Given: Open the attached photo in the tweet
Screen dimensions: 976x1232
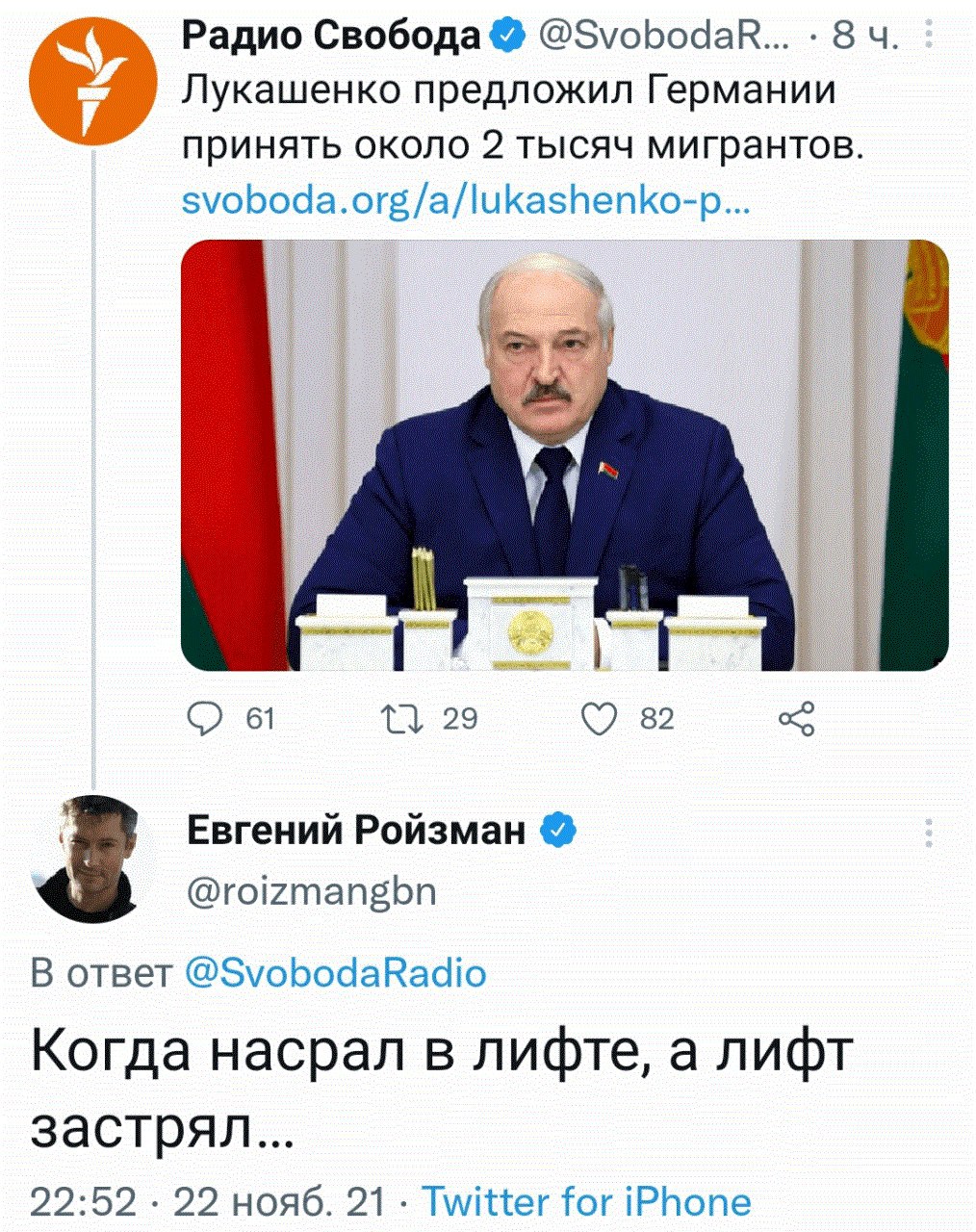Looking at the screenshot, I should pos(564,454).
